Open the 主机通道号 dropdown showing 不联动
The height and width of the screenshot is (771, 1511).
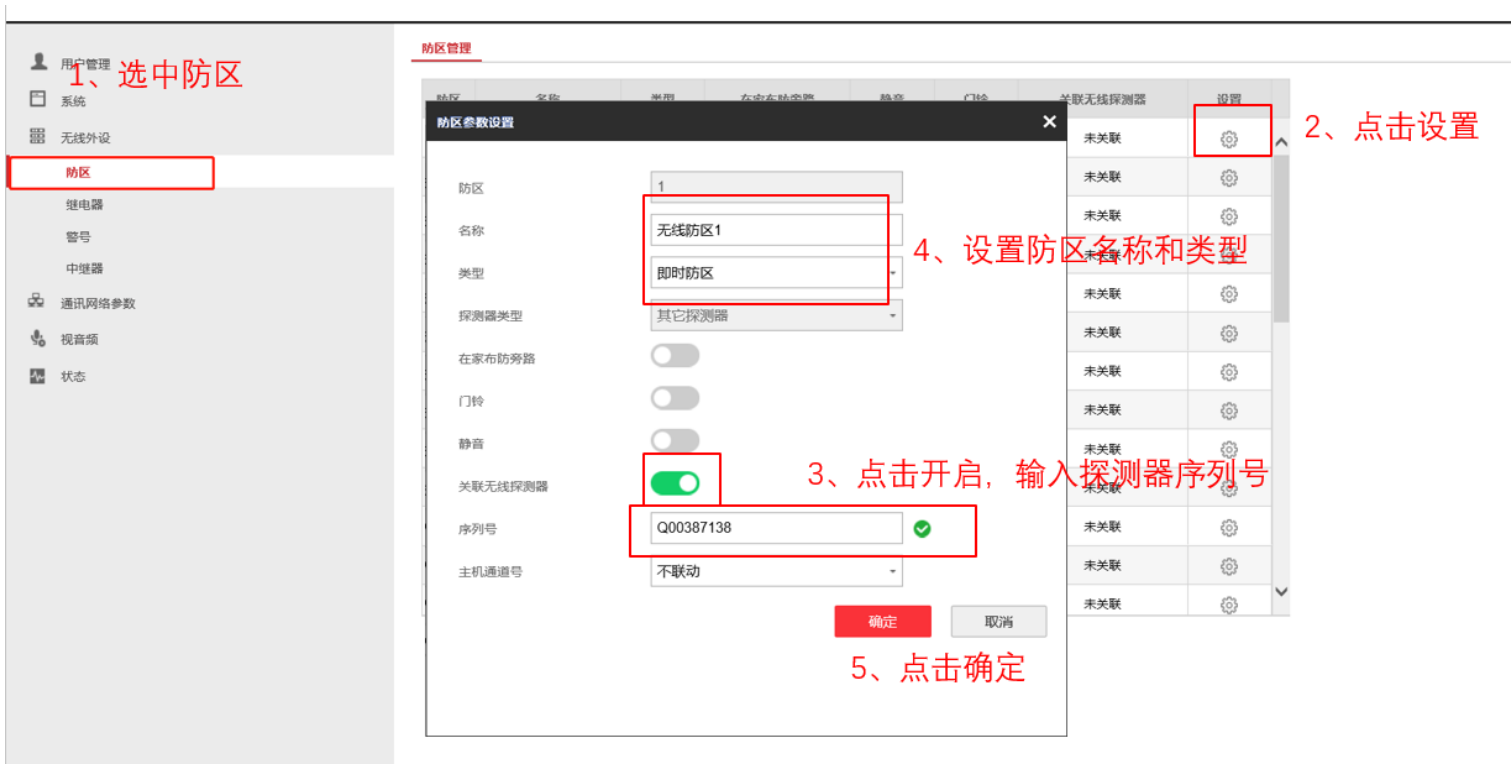tap(776, 572)
